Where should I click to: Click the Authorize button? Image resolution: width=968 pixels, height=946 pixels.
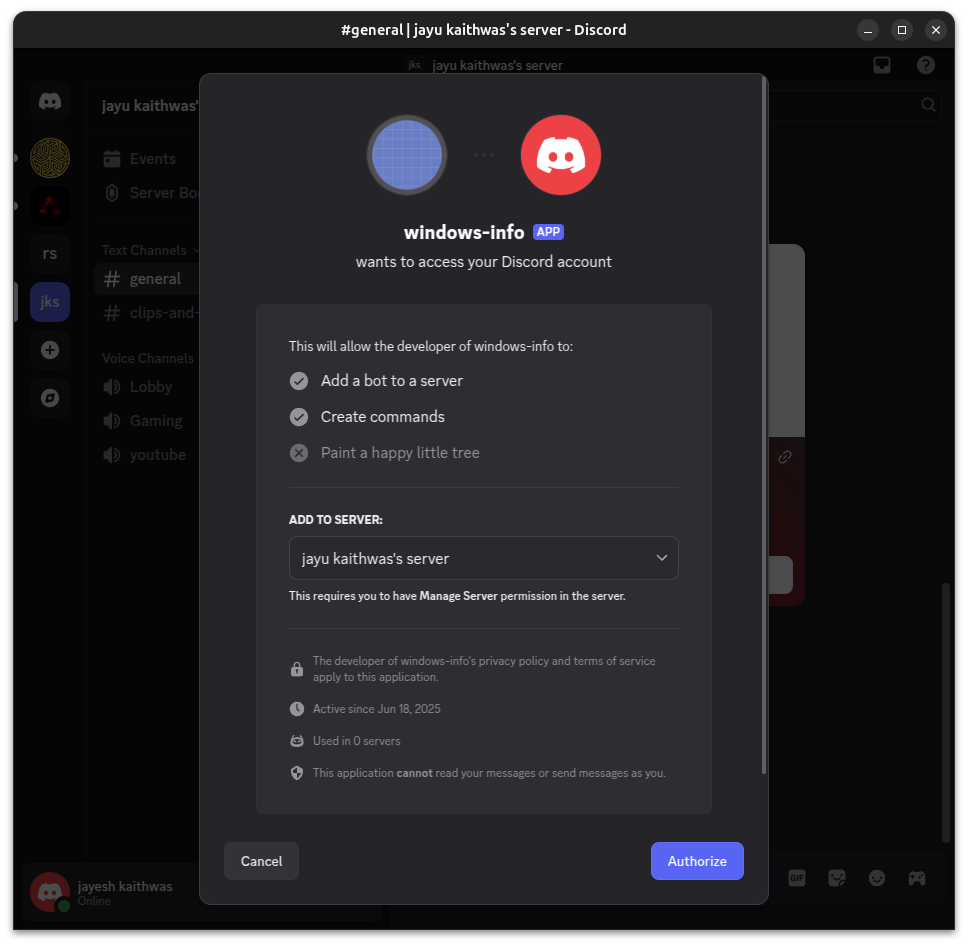(697, 861)
